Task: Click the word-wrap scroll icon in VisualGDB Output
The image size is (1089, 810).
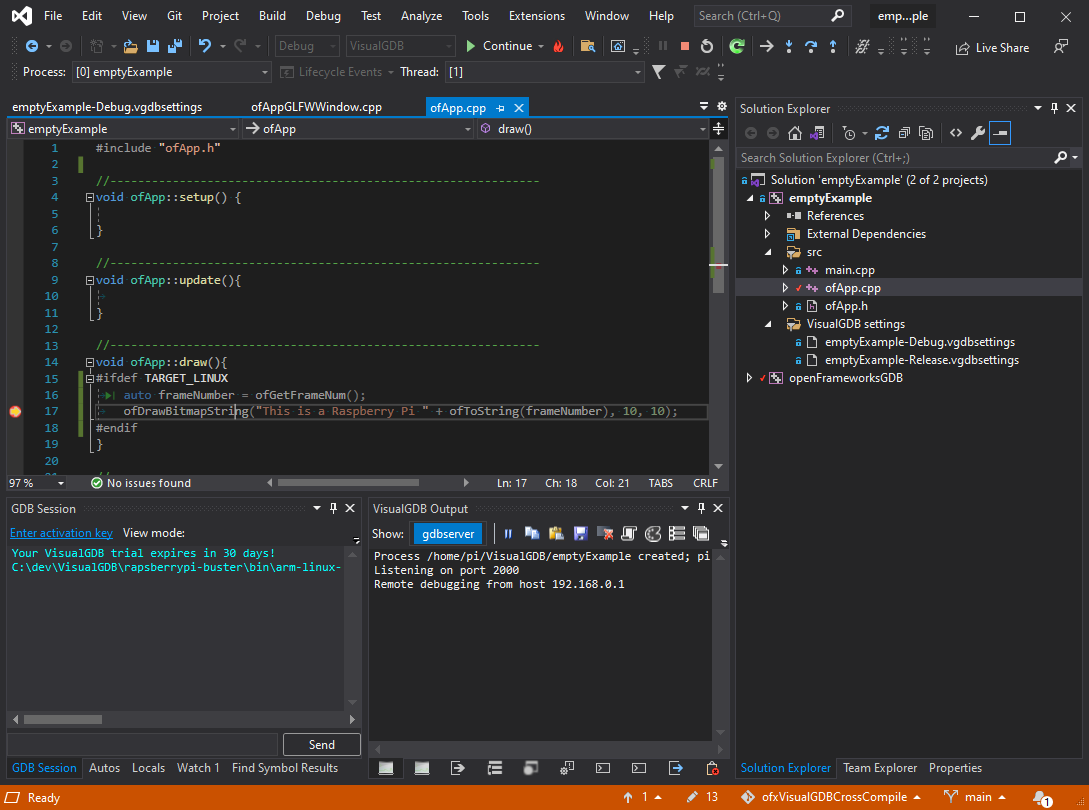Action: coord(629,534)
